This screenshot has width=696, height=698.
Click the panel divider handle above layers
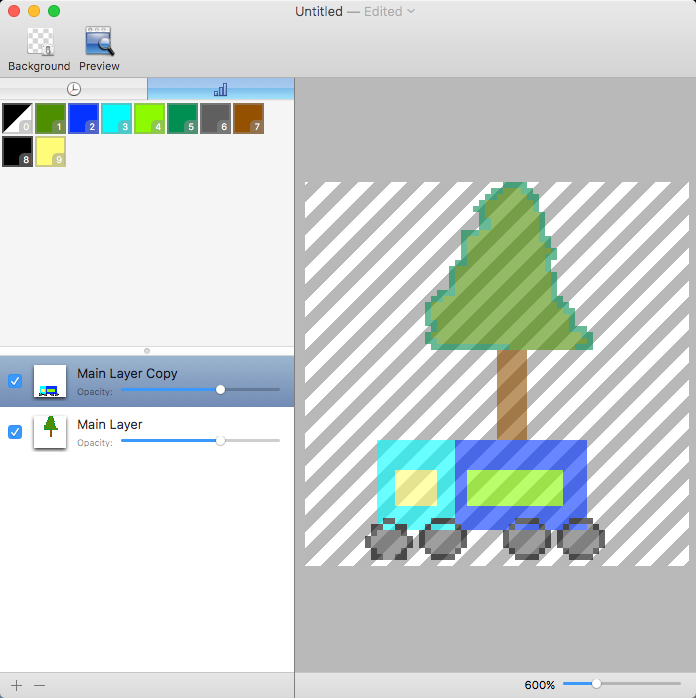tap(147, 351)
